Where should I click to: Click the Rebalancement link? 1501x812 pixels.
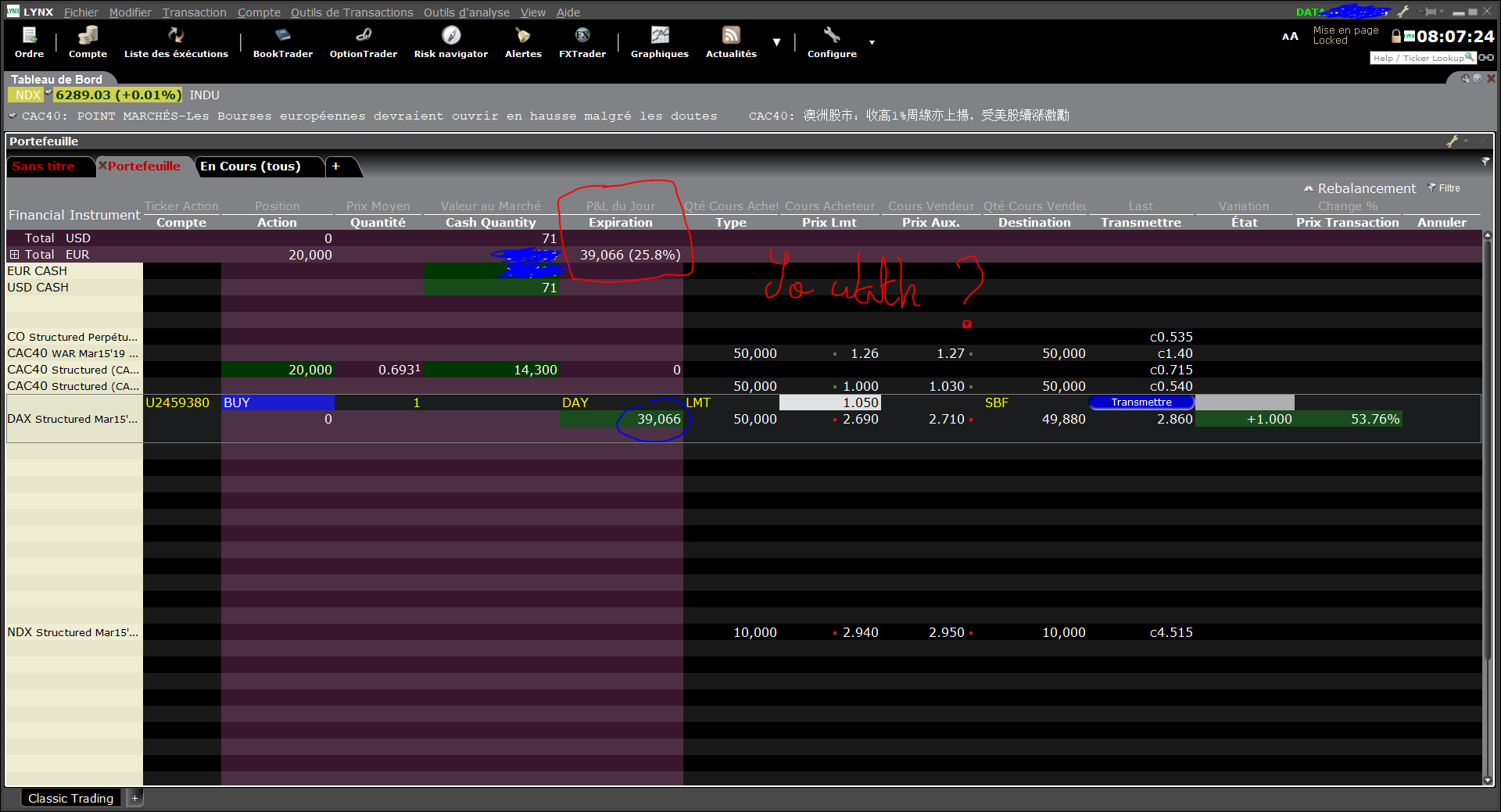tap(1367, 188)
